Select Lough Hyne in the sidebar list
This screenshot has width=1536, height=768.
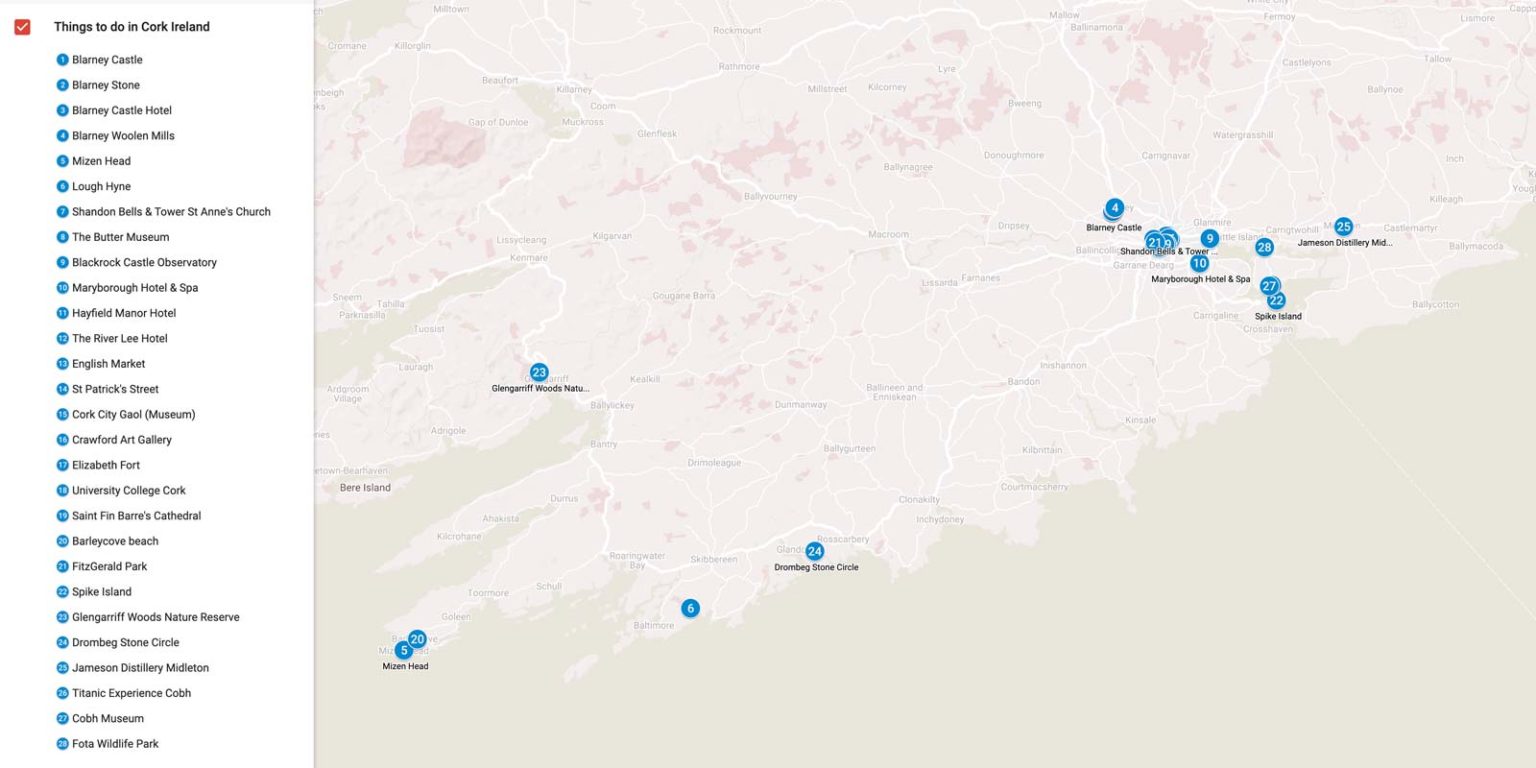[x=101, y=187]
